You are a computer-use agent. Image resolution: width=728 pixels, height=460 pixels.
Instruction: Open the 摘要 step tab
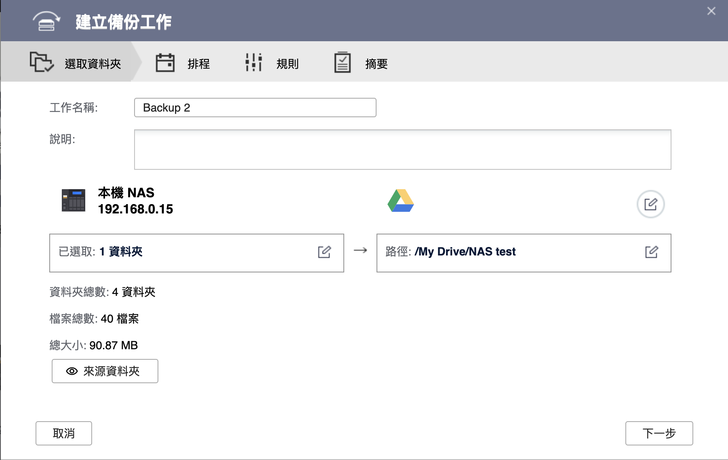tap(376, 64)
